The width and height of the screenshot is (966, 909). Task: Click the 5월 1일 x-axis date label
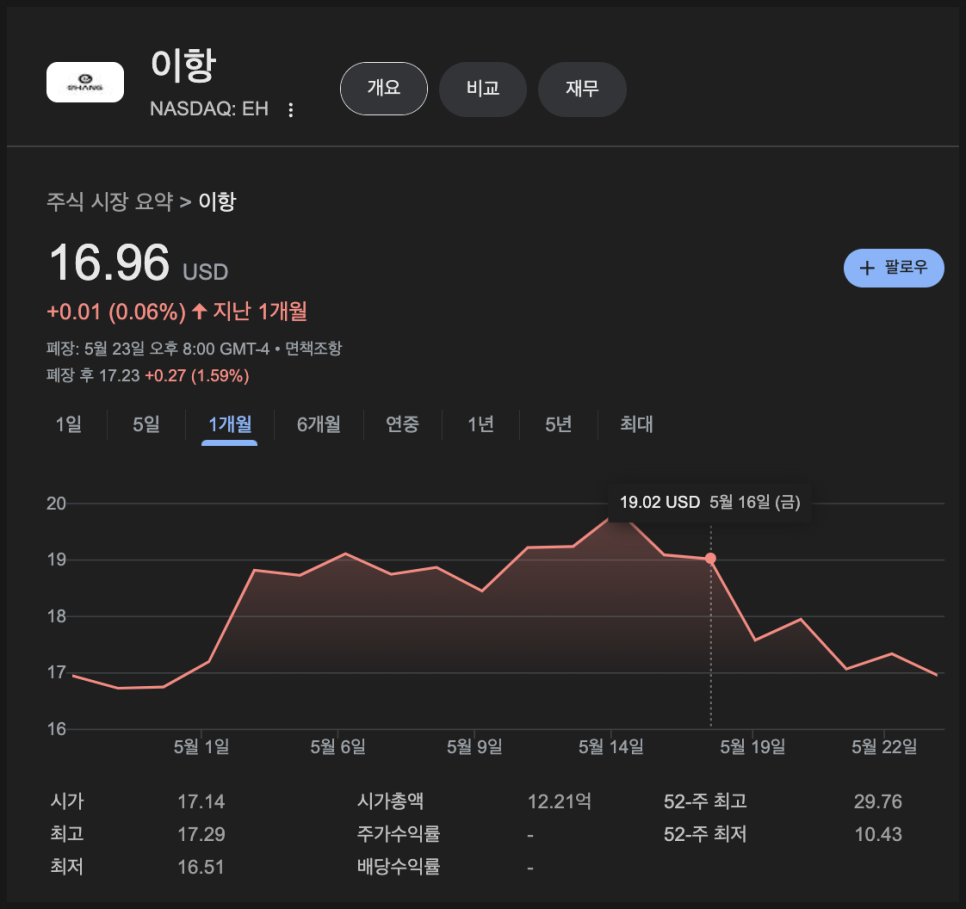201,747
